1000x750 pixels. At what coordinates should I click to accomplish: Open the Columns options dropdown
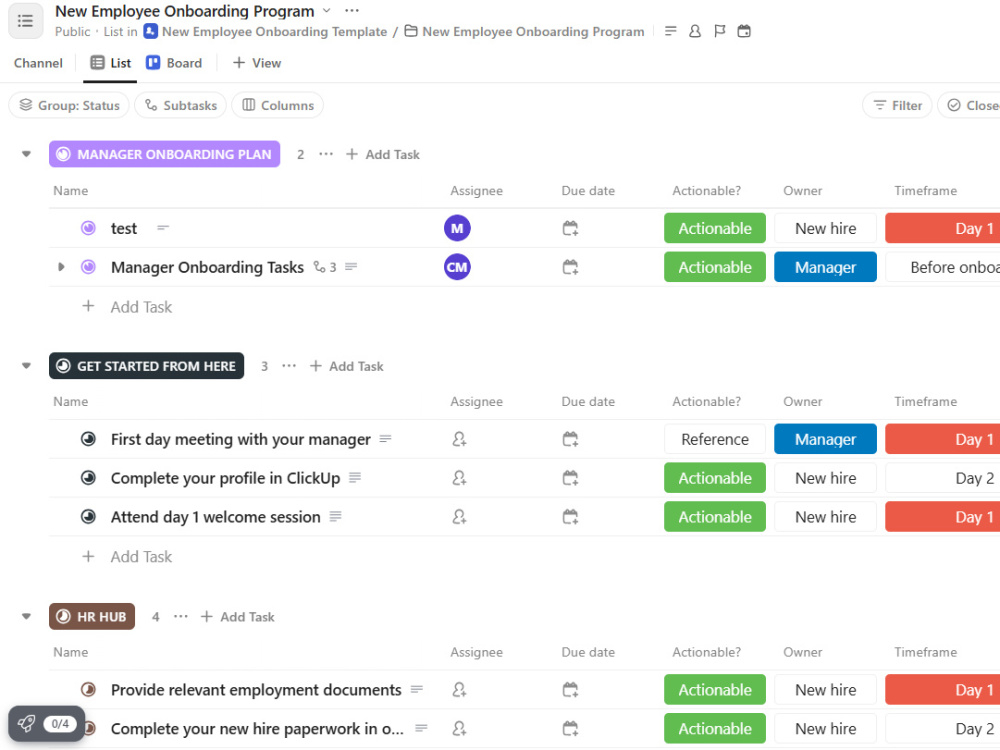(x=277, y=105)
